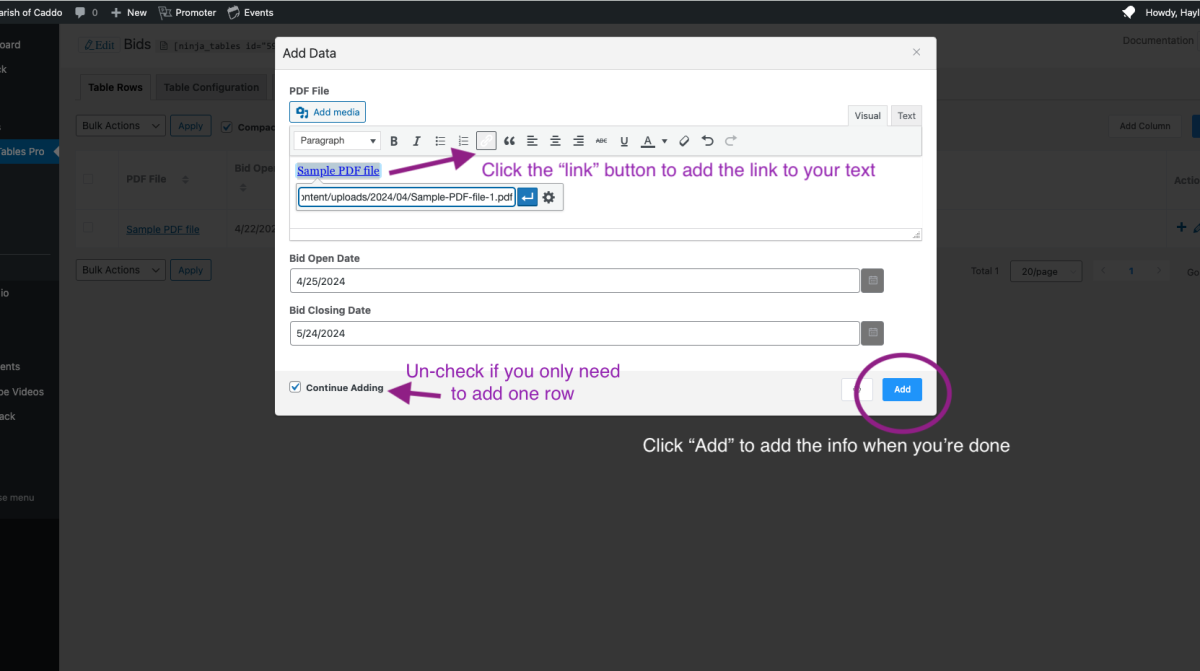Toggle bold formatting in editor
The image size is (1200, 671).
pos(394,141)
